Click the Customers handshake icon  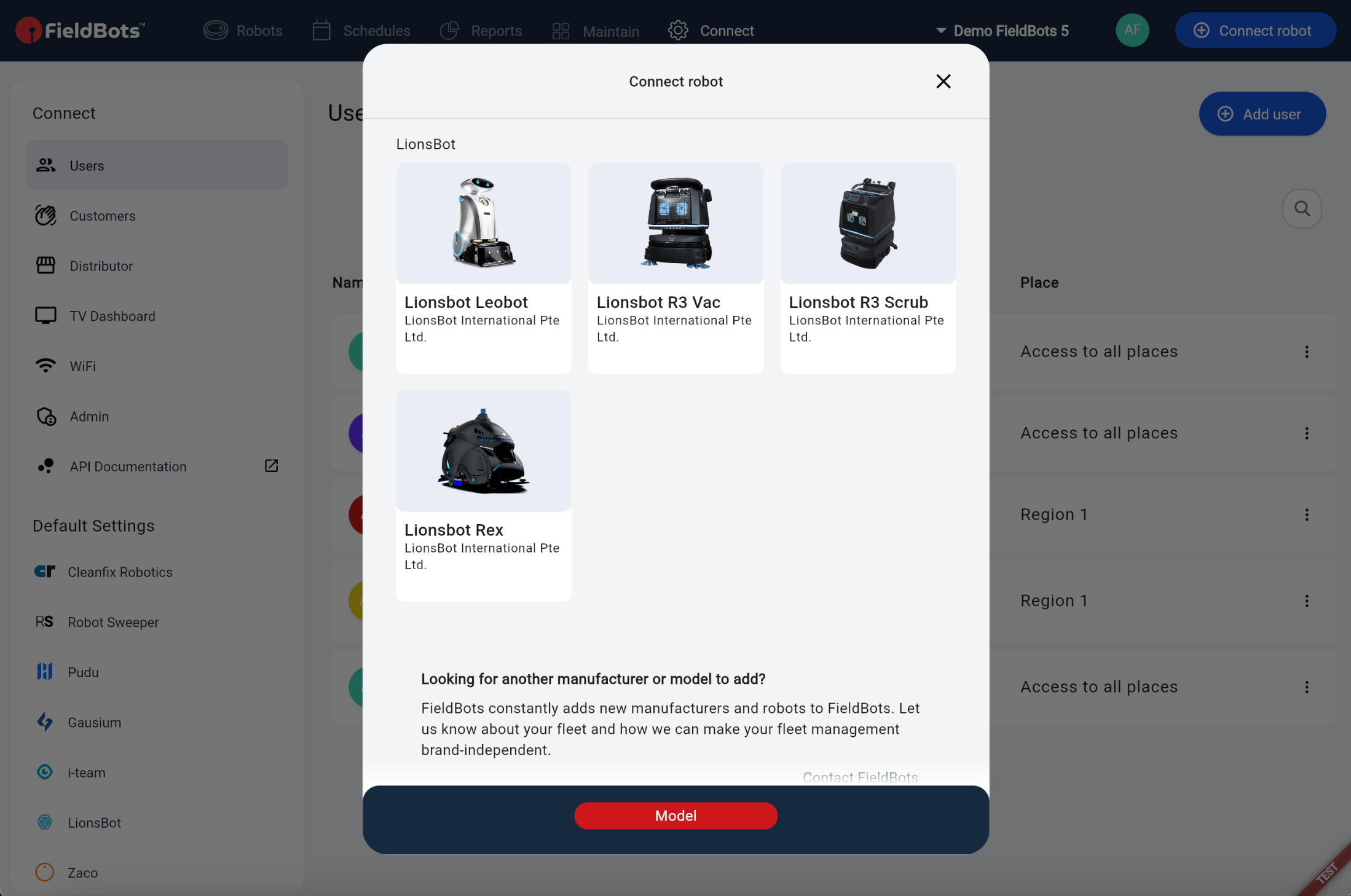[45, 216]
